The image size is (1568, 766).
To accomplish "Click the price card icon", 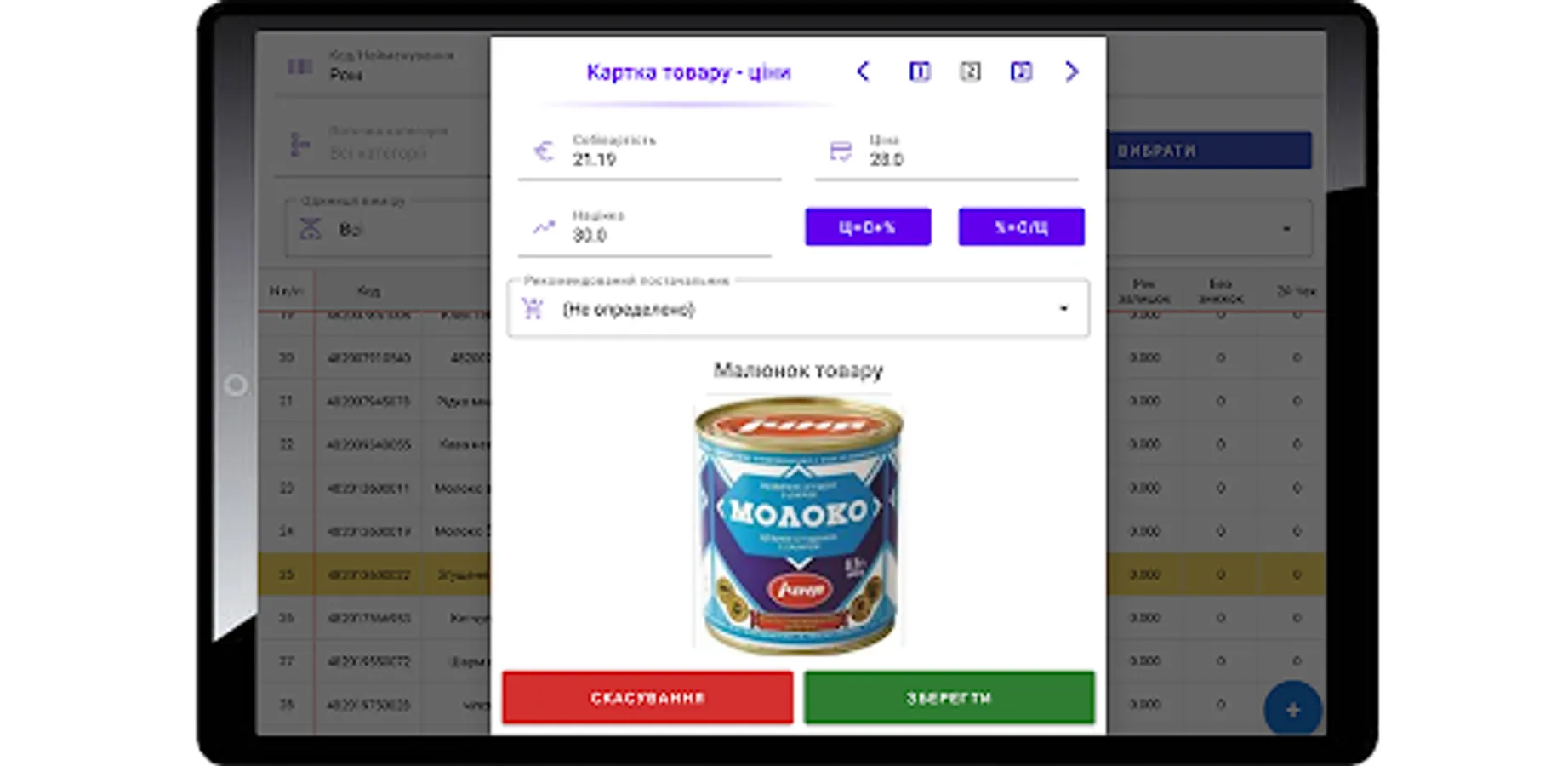I will (841, 151).
